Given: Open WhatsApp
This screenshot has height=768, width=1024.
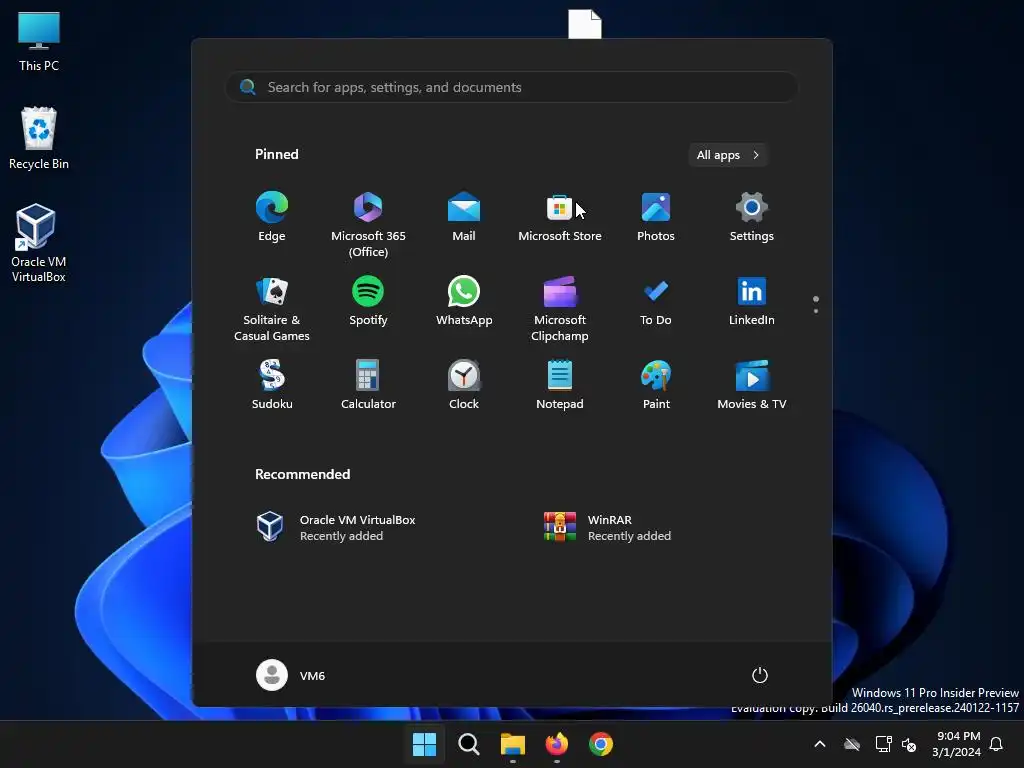Looking at the screenshot, I should click(x=464, y=300).
